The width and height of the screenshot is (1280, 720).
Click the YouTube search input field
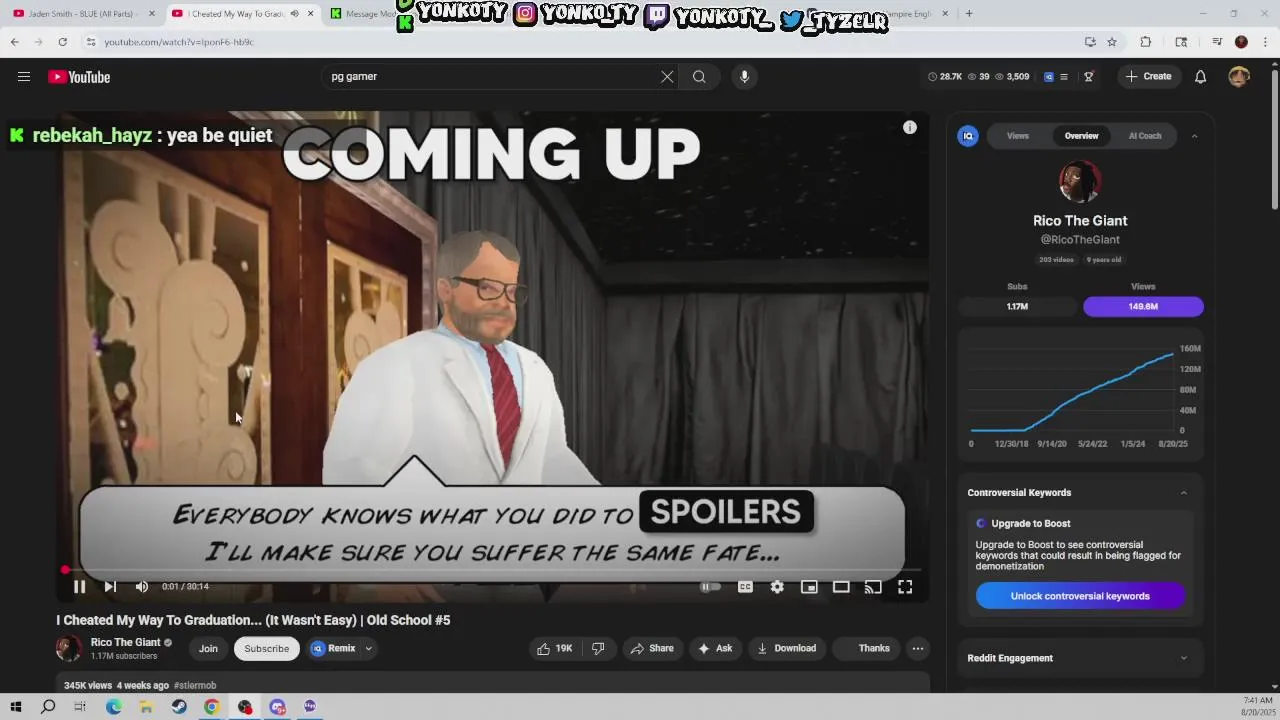pos(490,77)
